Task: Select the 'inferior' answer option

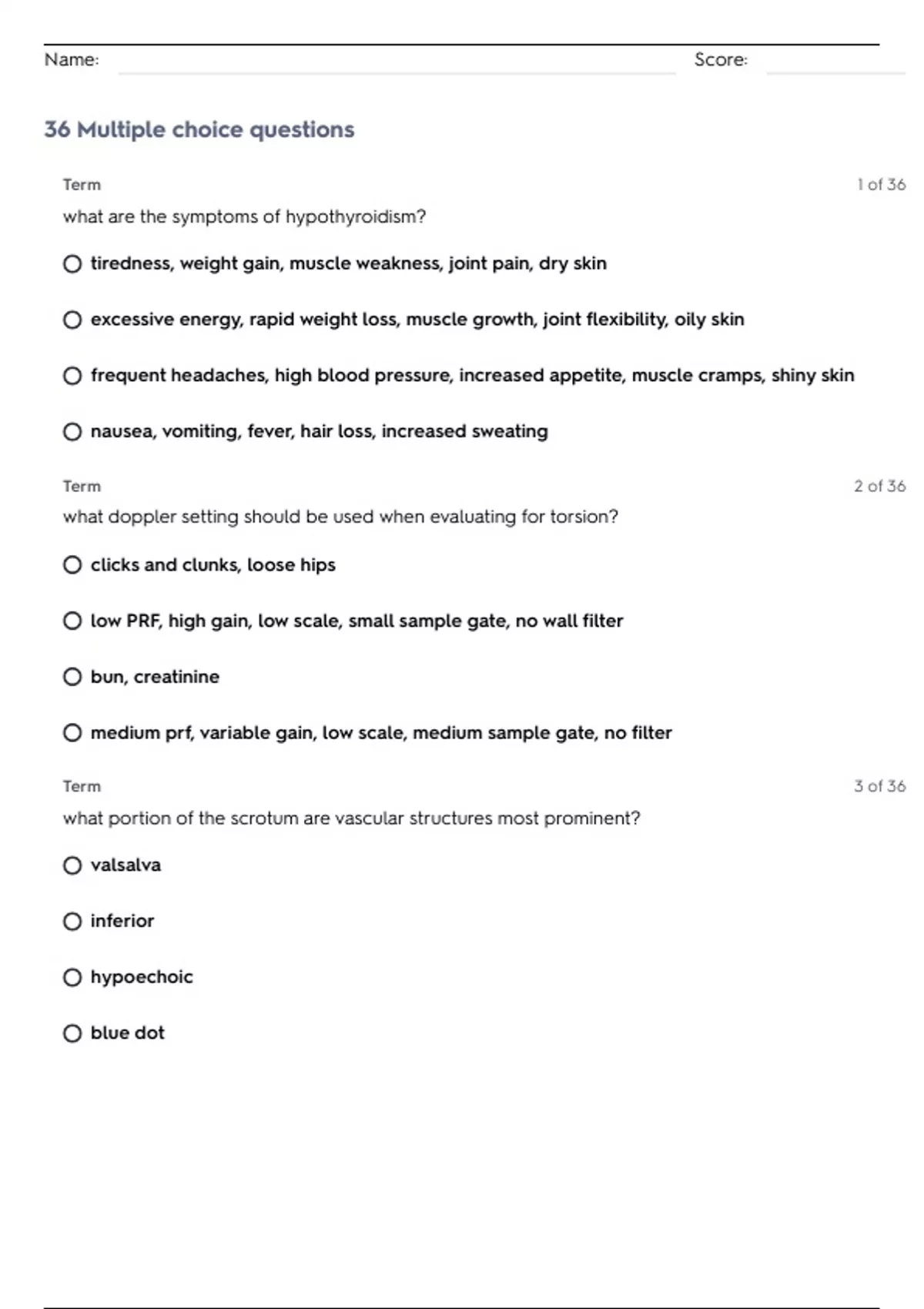Action: [x=72, y=922]
